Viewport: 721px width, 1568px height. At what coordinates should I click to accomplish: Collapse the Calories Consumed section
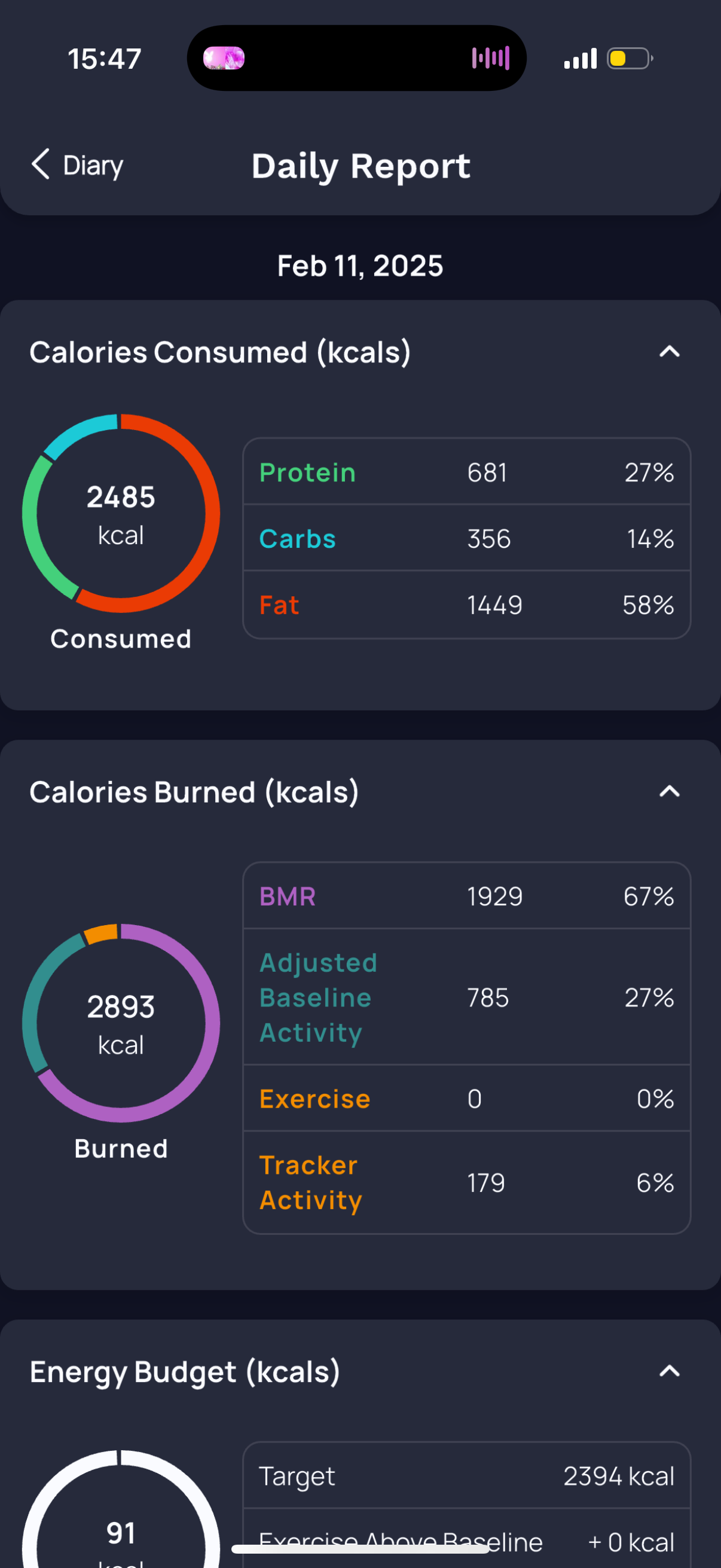[668, 352]
